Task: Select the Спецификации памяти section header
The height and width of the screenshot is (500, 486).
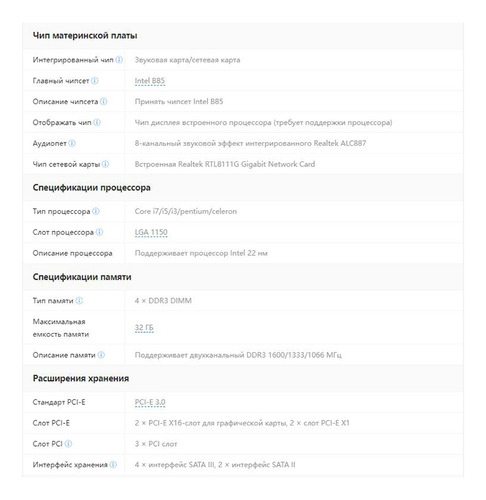Action: (x=82, y=277)
